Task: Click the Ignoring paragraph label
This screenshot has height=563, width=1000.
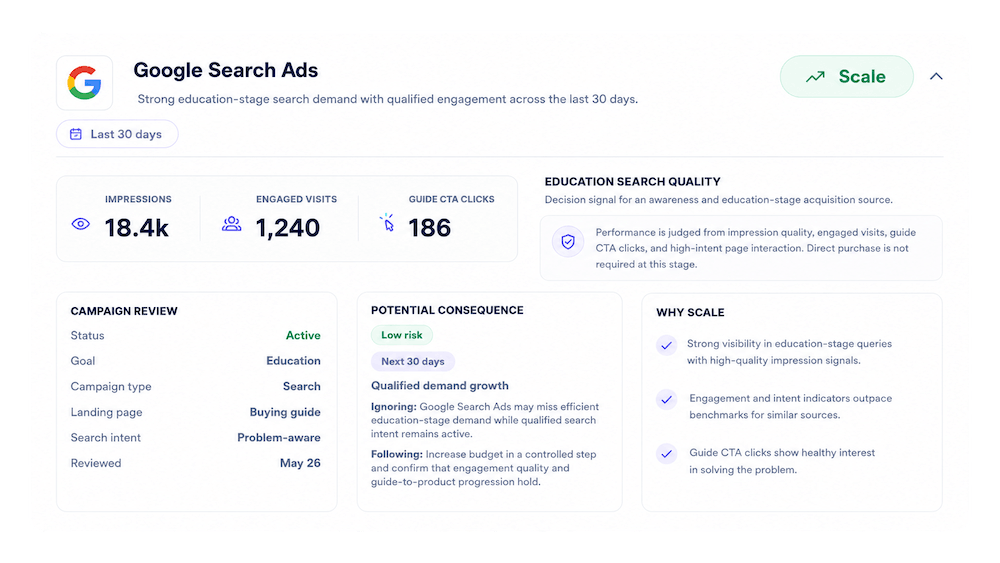Action: 393,407
